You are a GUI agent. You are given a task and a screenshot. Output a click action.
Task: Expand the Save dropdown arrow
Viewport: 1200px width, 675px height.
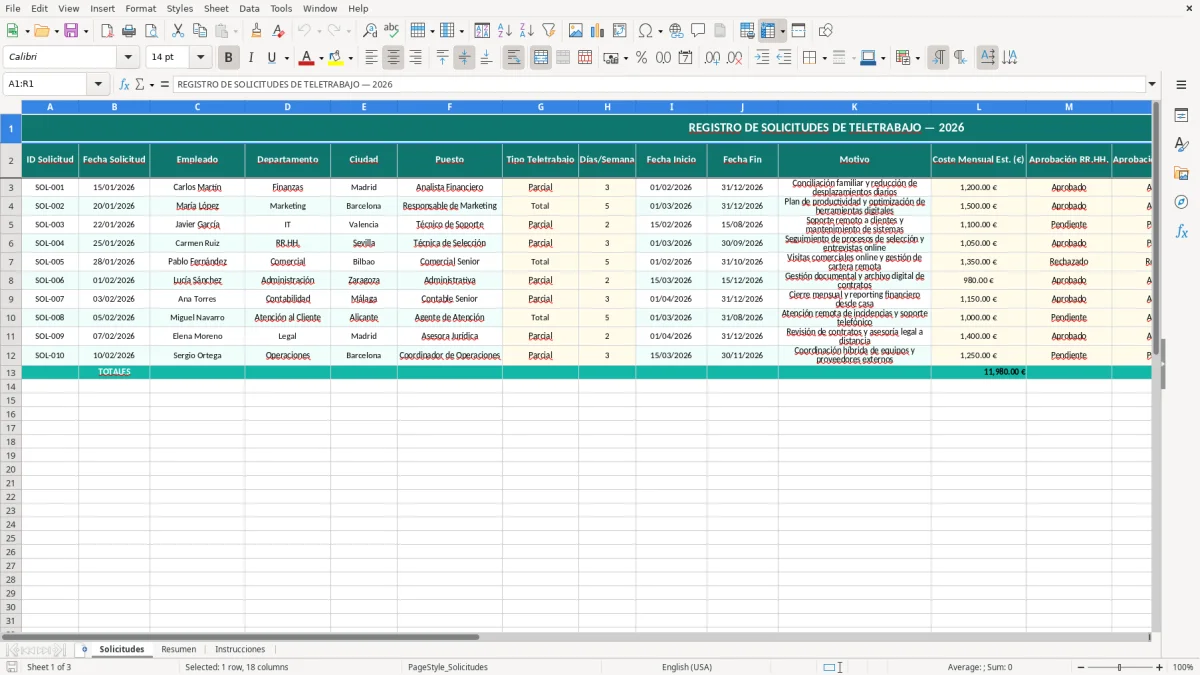point(85,31)
